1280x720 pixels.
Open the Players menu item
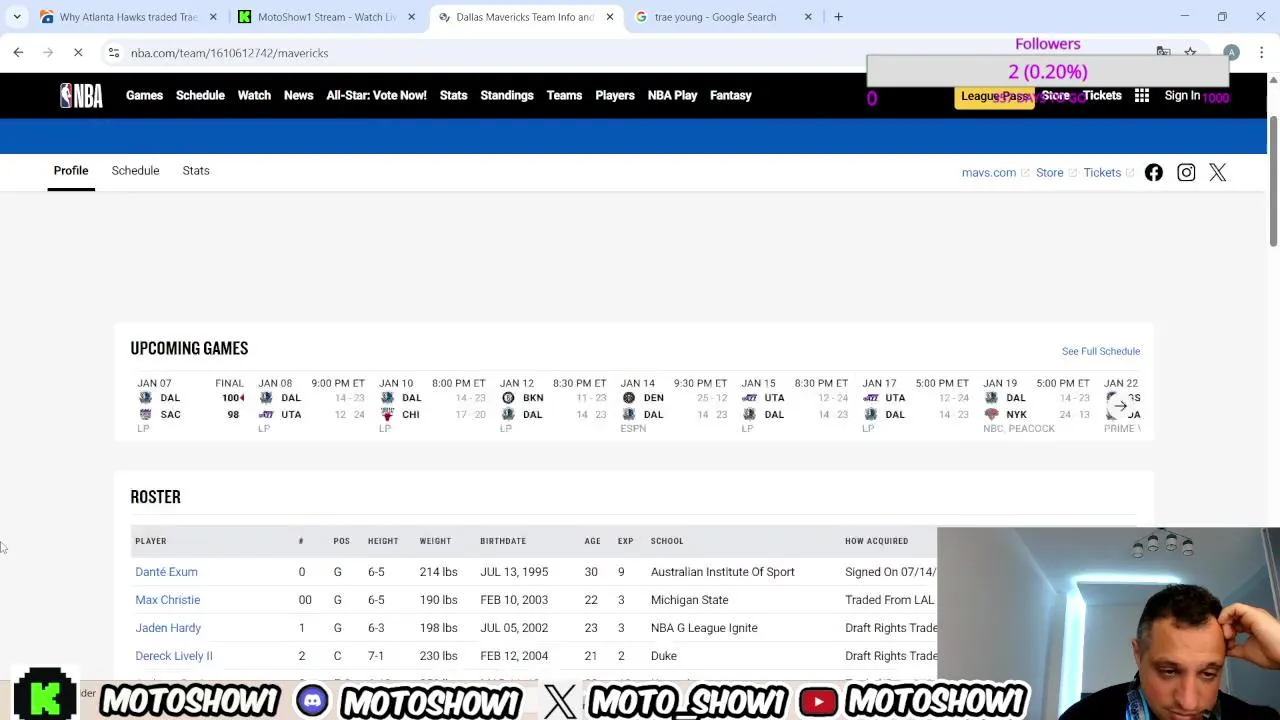[x=615, y=95]
